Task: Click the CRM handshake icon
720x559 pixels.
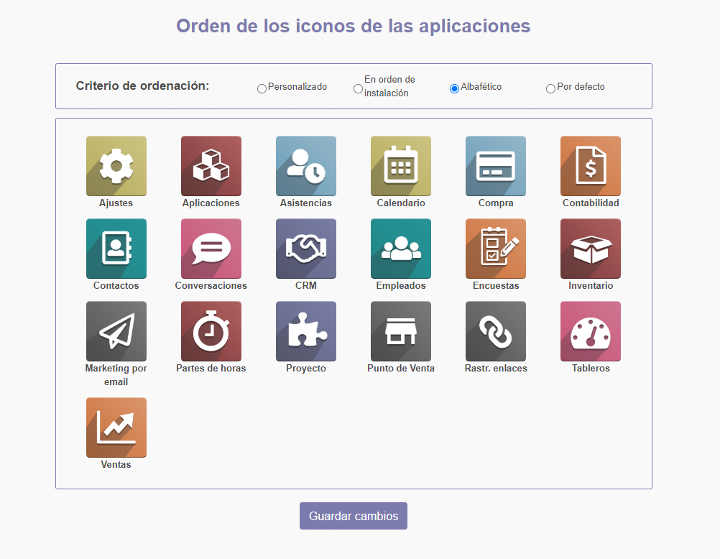Action: pos(306,248)
